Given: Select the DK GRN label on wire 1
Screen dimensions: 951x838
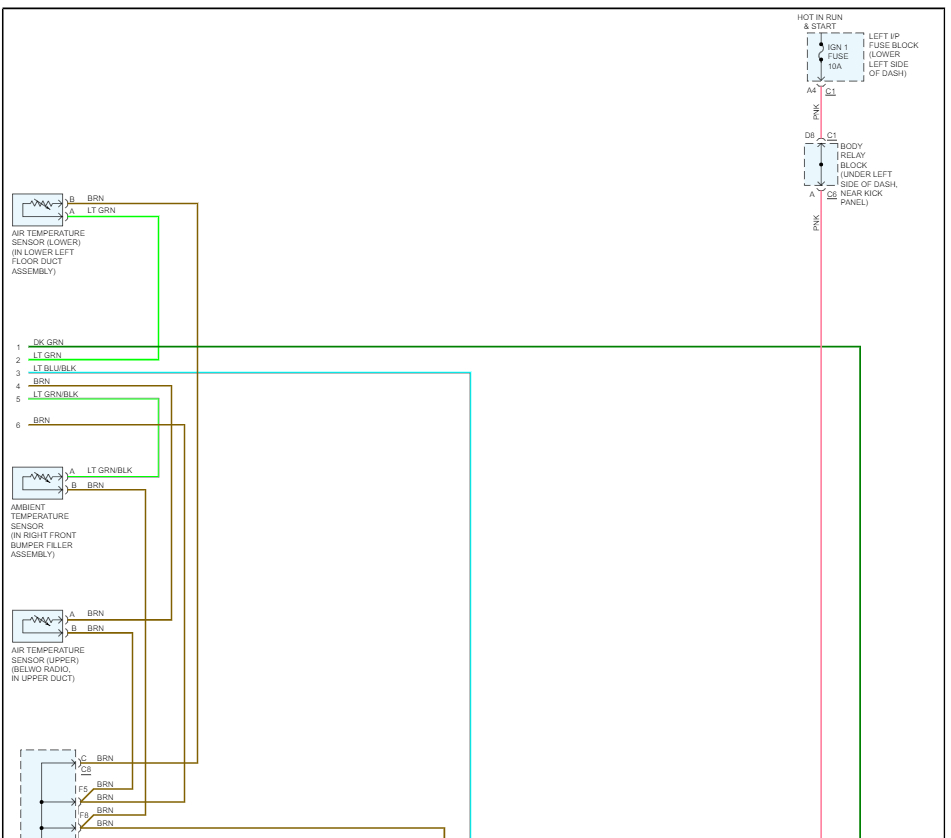Looking at the screenshot, I should 48,342.
